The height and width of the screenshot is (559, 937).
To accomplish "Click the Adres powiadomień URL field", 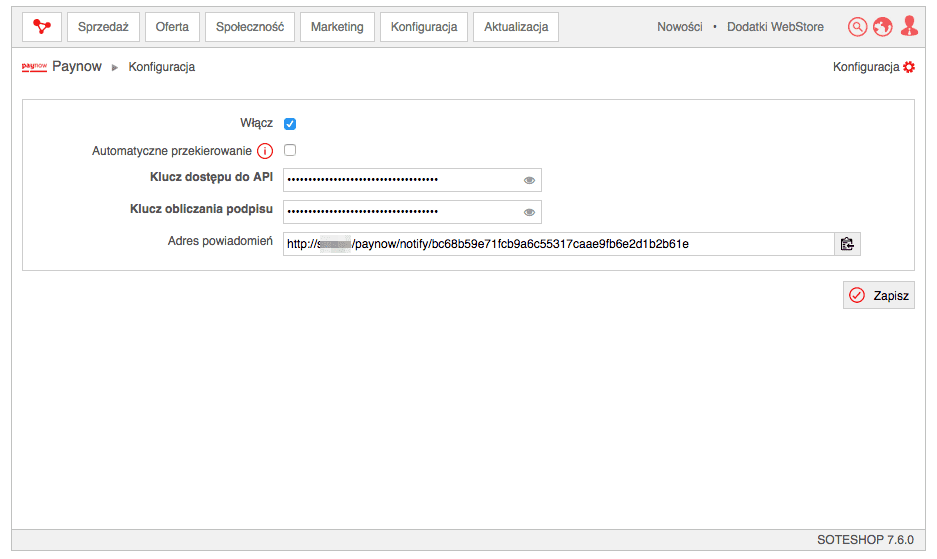I will tap(558, 244).
